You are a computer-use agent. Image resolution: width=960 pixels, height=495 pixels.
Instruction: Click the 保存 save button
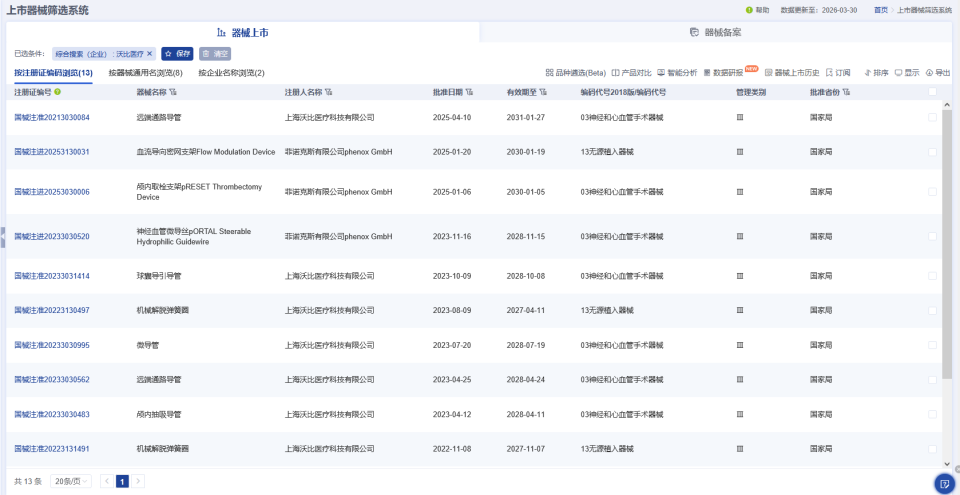(177, 54)
